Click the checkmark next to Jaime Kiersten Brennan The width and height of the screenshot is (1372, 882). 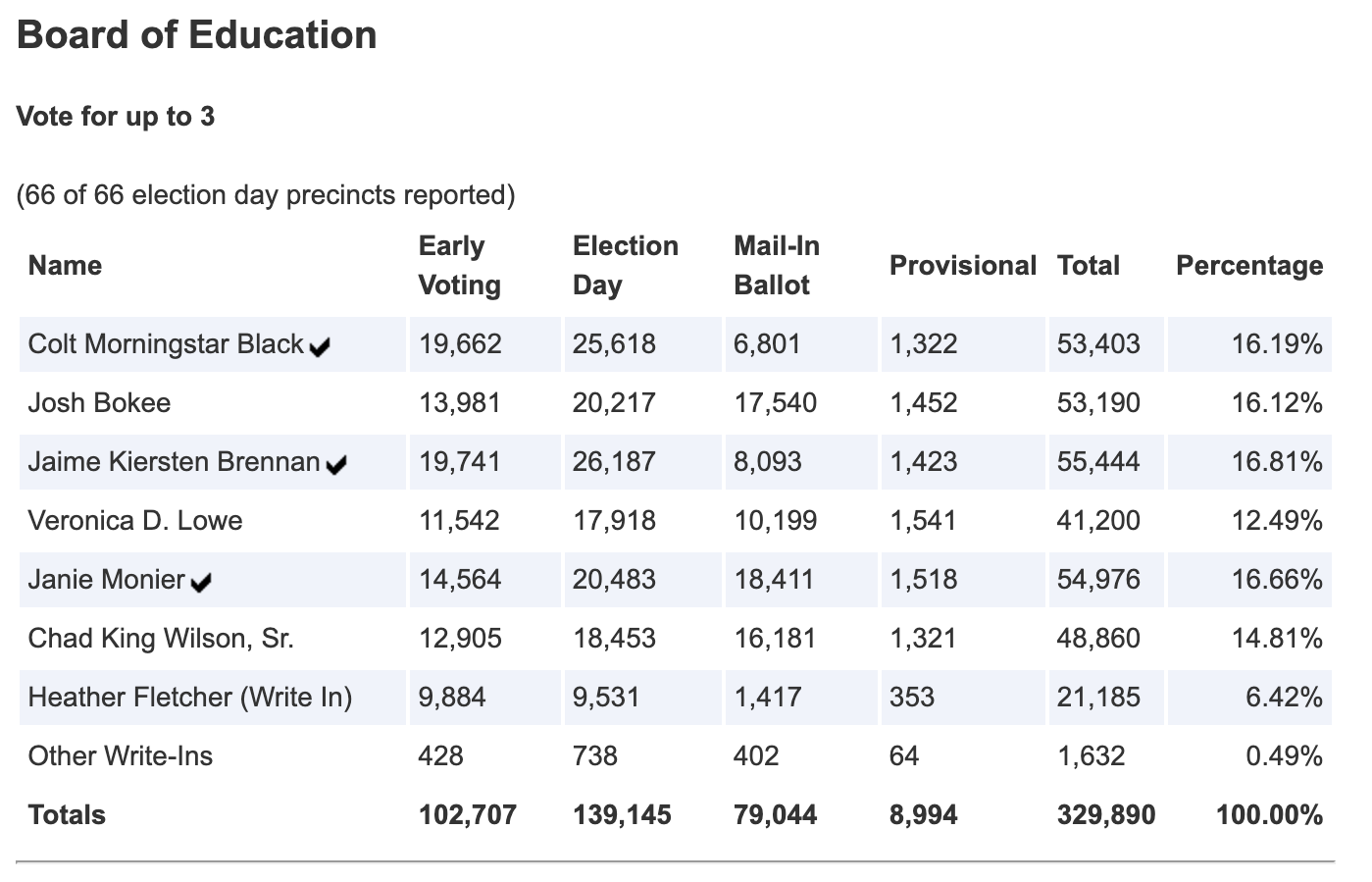[x=336, y=465]
